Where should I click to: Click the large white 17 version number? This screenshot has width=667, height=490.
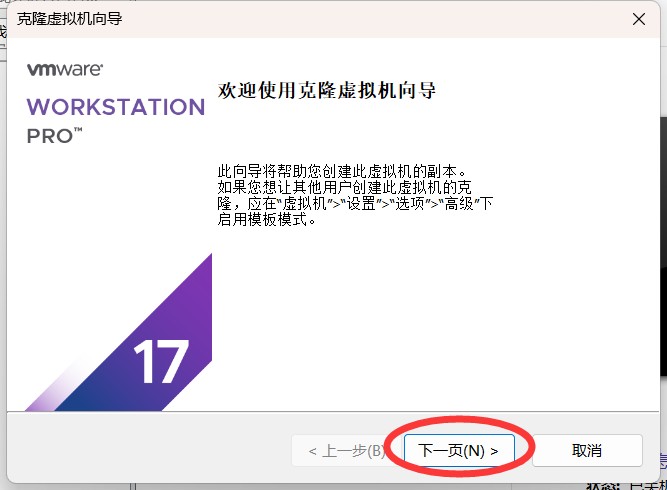tap(160, 363)
